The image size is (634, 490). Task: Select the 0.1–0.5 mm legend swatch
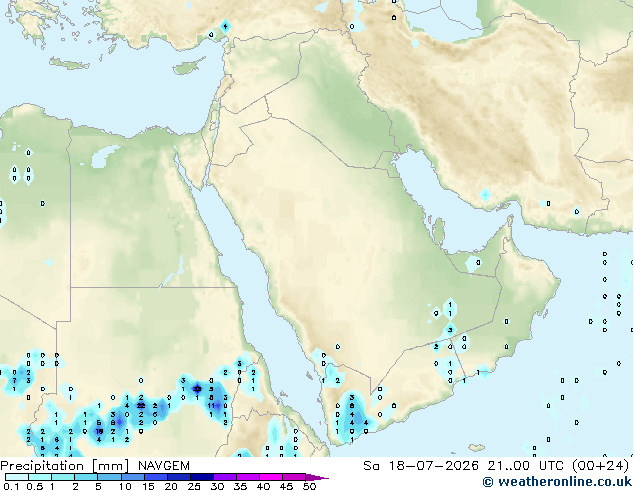pyautogui.click(x=17, y=477)
